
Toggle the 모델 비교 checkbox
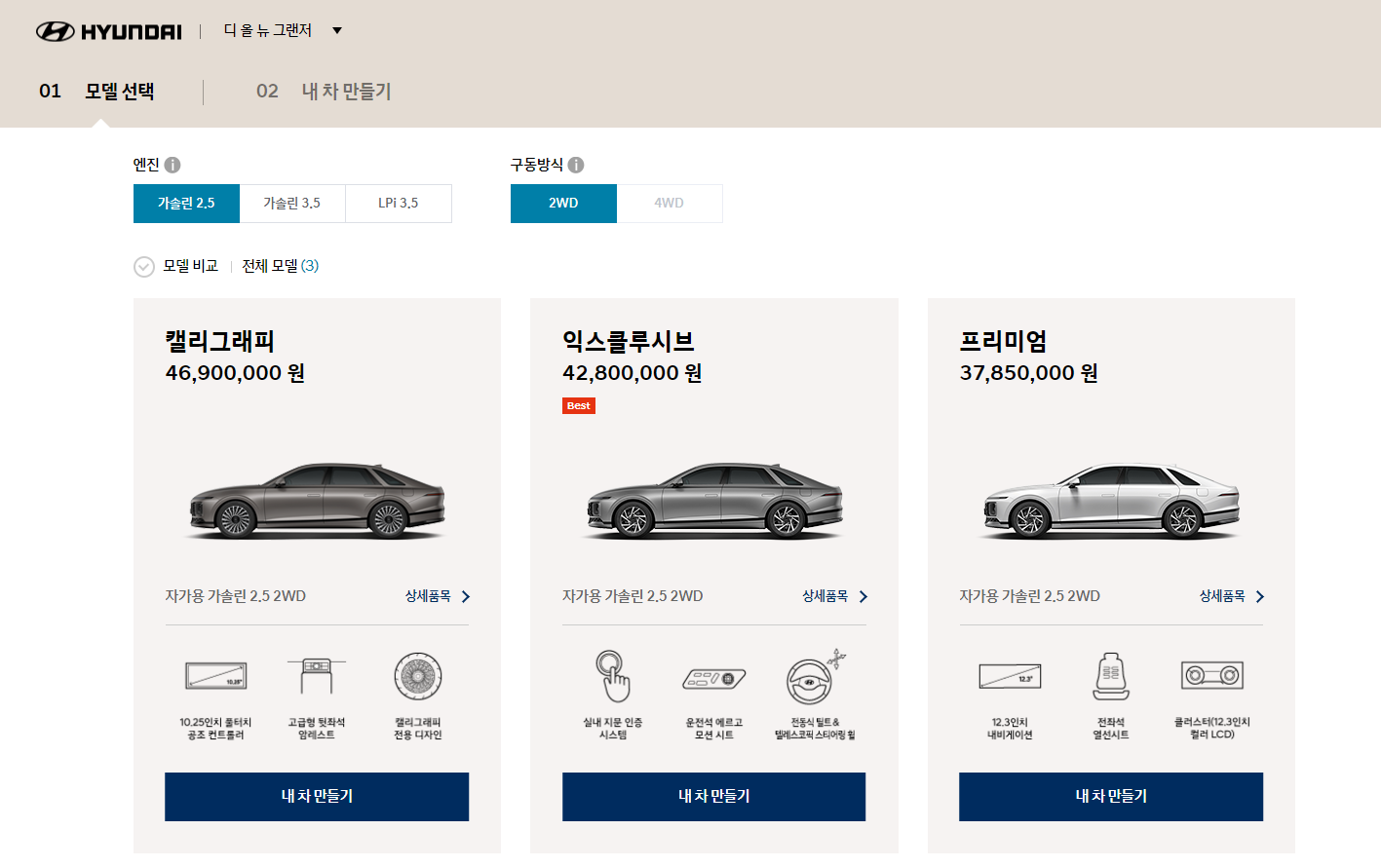coord(144,267)
